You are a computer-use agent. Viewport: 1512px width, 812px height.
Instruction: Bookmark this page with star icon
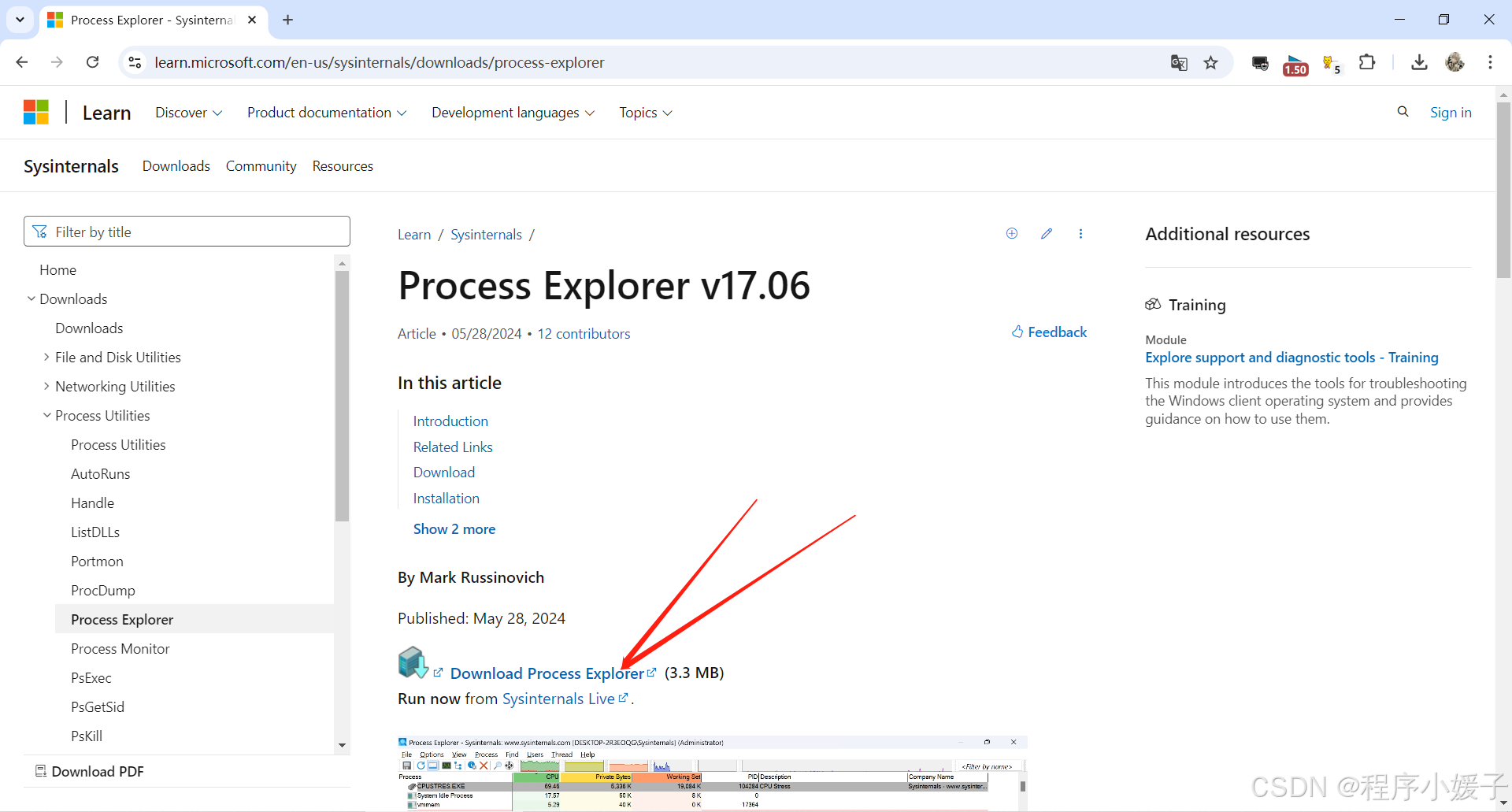[x=1211, y=63]
